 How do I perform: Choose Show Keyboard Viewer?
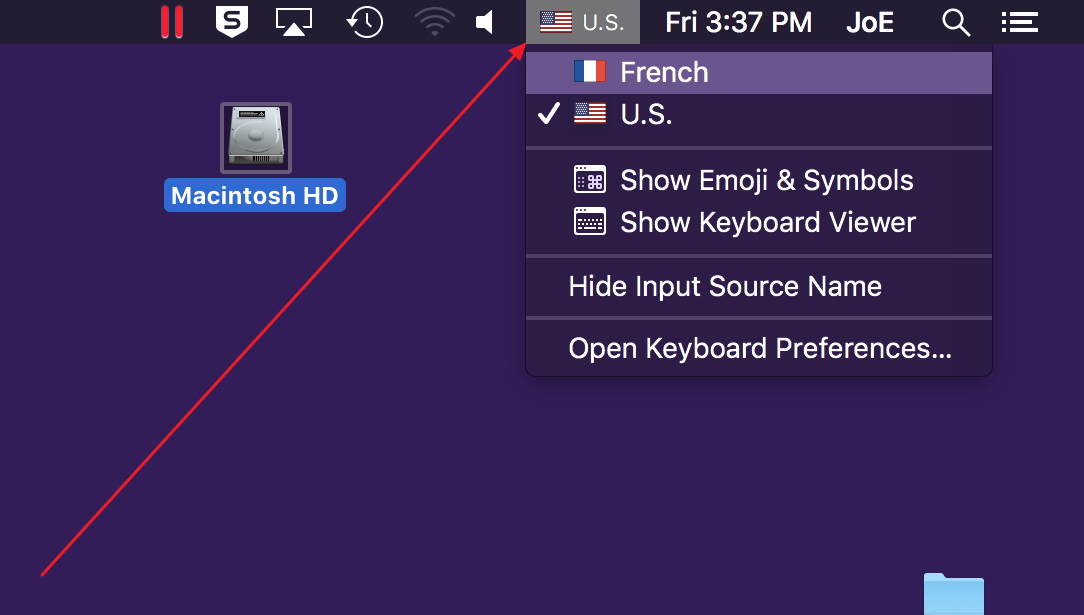[767, 222]
